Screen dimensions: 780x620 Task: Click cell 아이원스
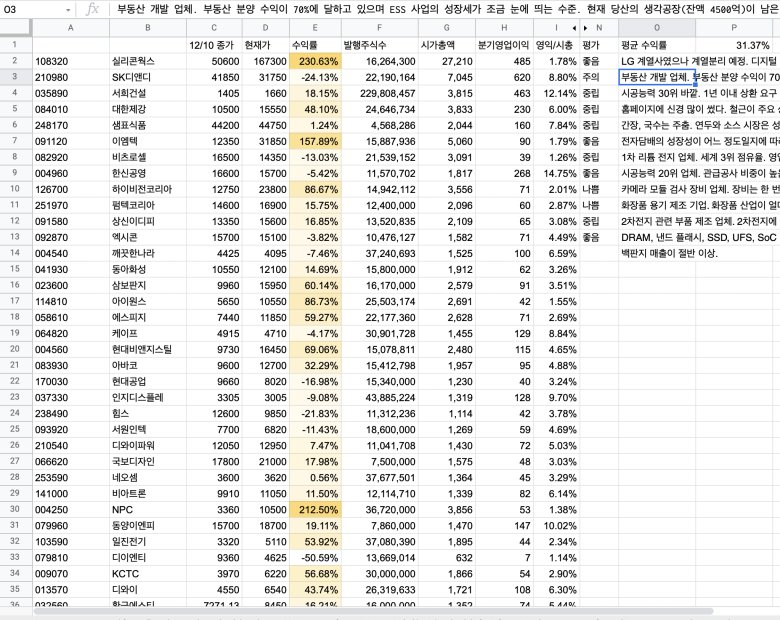pyautogui.click(x=148, y=301)
